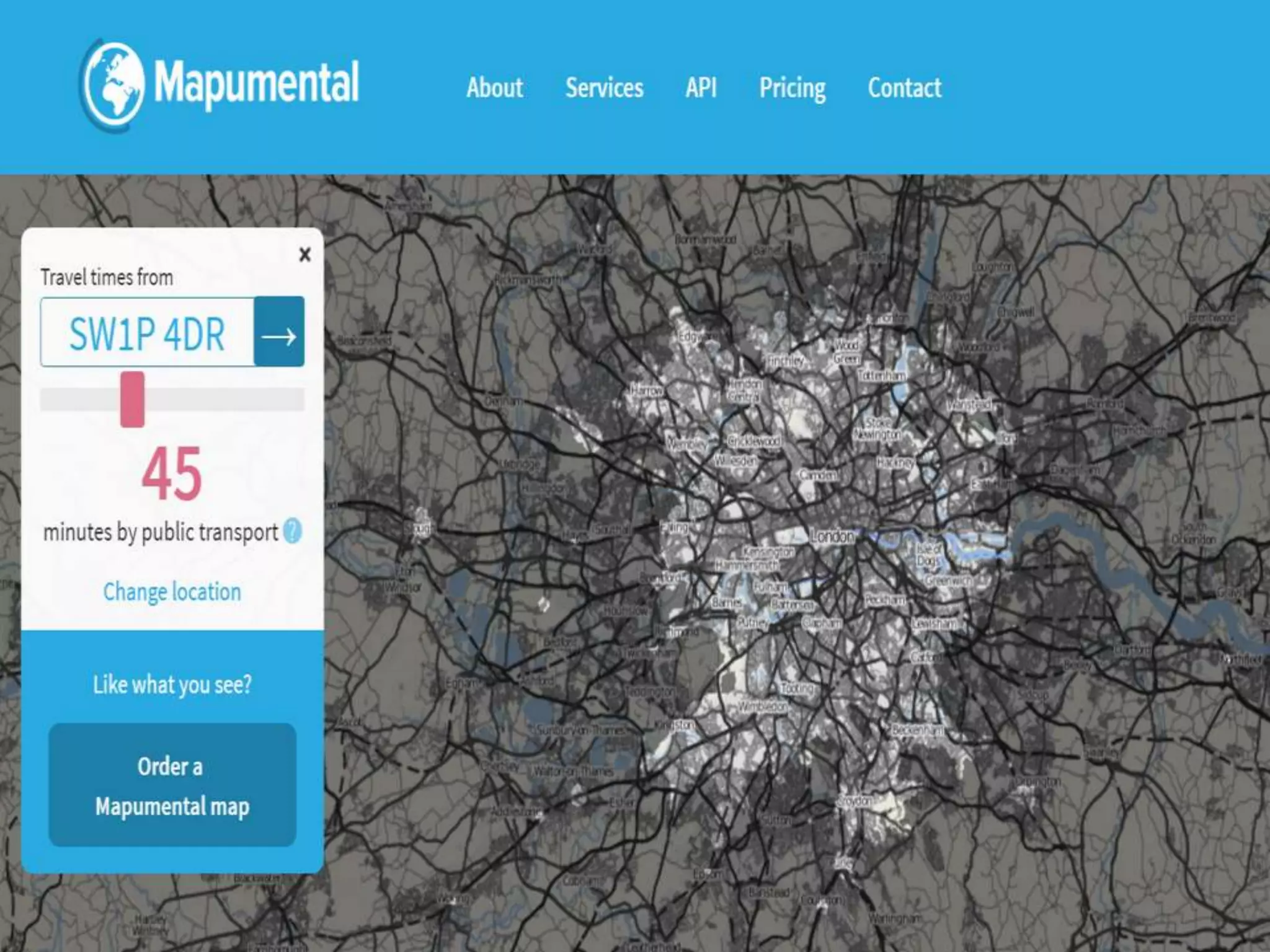Viewport: 1270px width, 952px height.
Task: Close the travel times panel
Action: (304, 254)
